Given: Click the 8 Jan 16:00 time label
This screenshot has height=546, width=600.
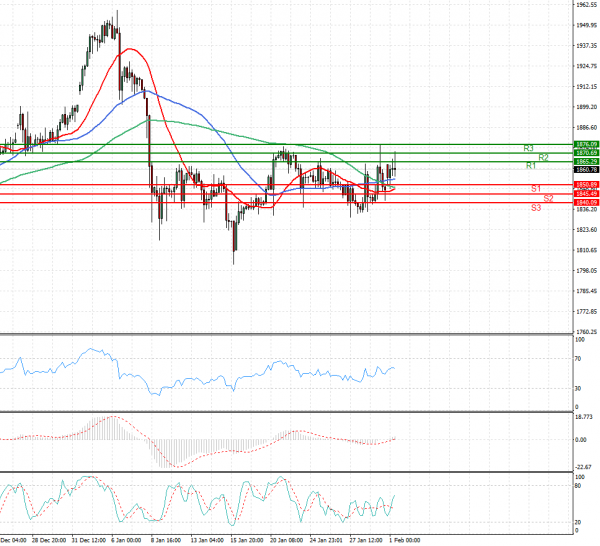Looking at the screenshot, I should 166,540.
